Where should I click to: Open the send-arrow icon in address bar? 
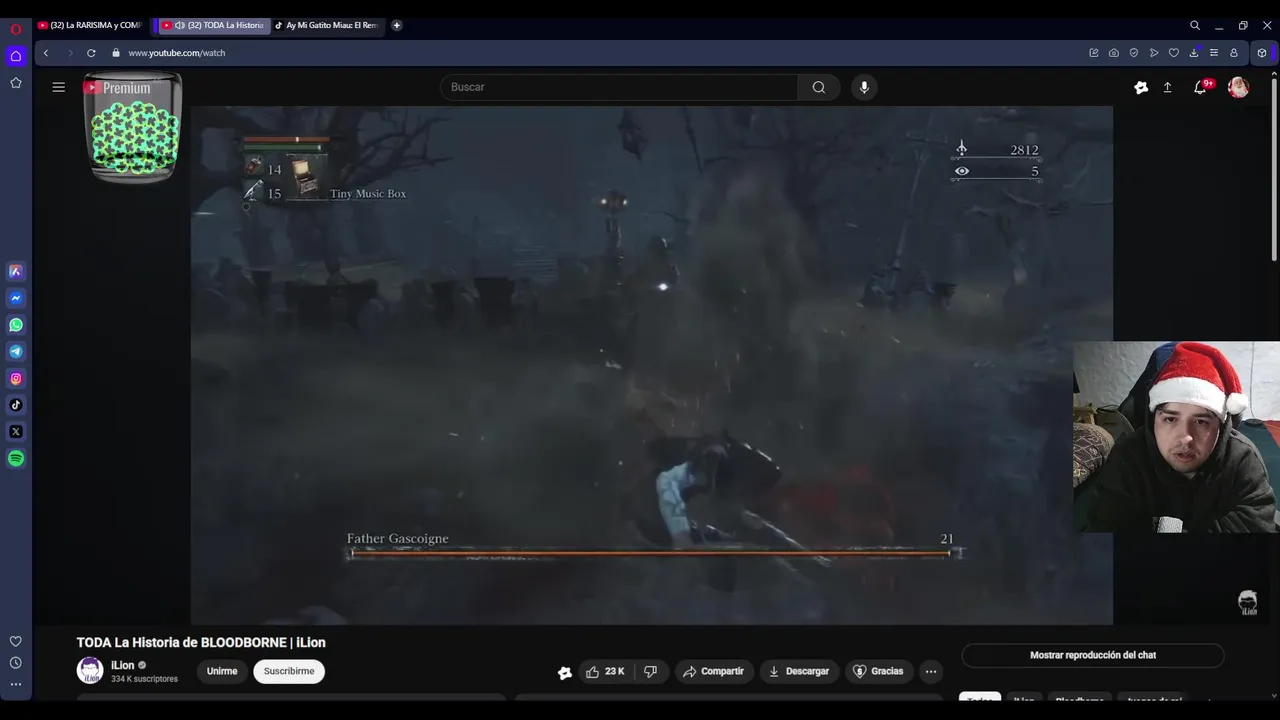(1153, 53)
